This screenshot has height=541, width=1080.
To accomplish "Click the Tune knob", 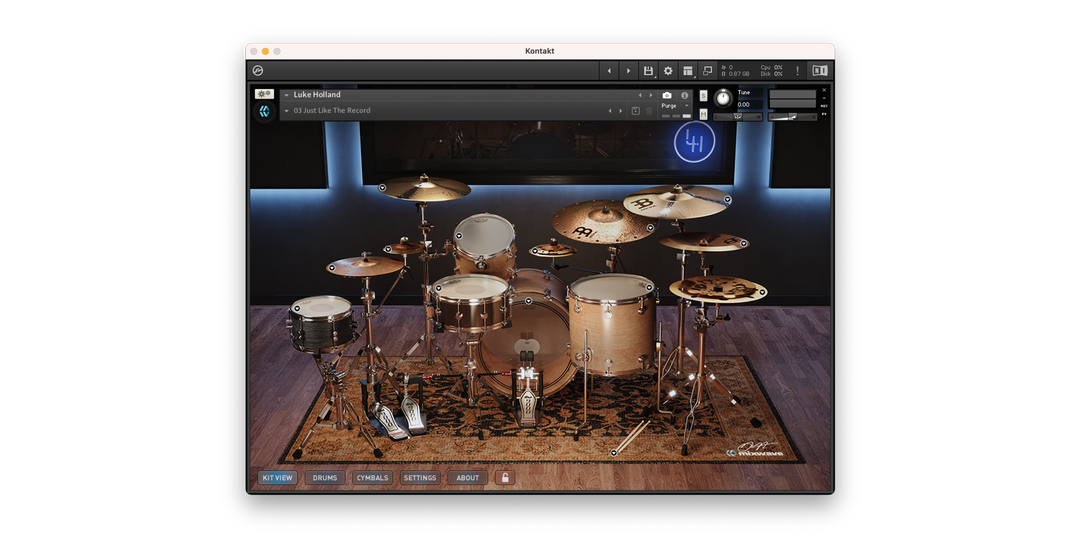I will (723, 98).
